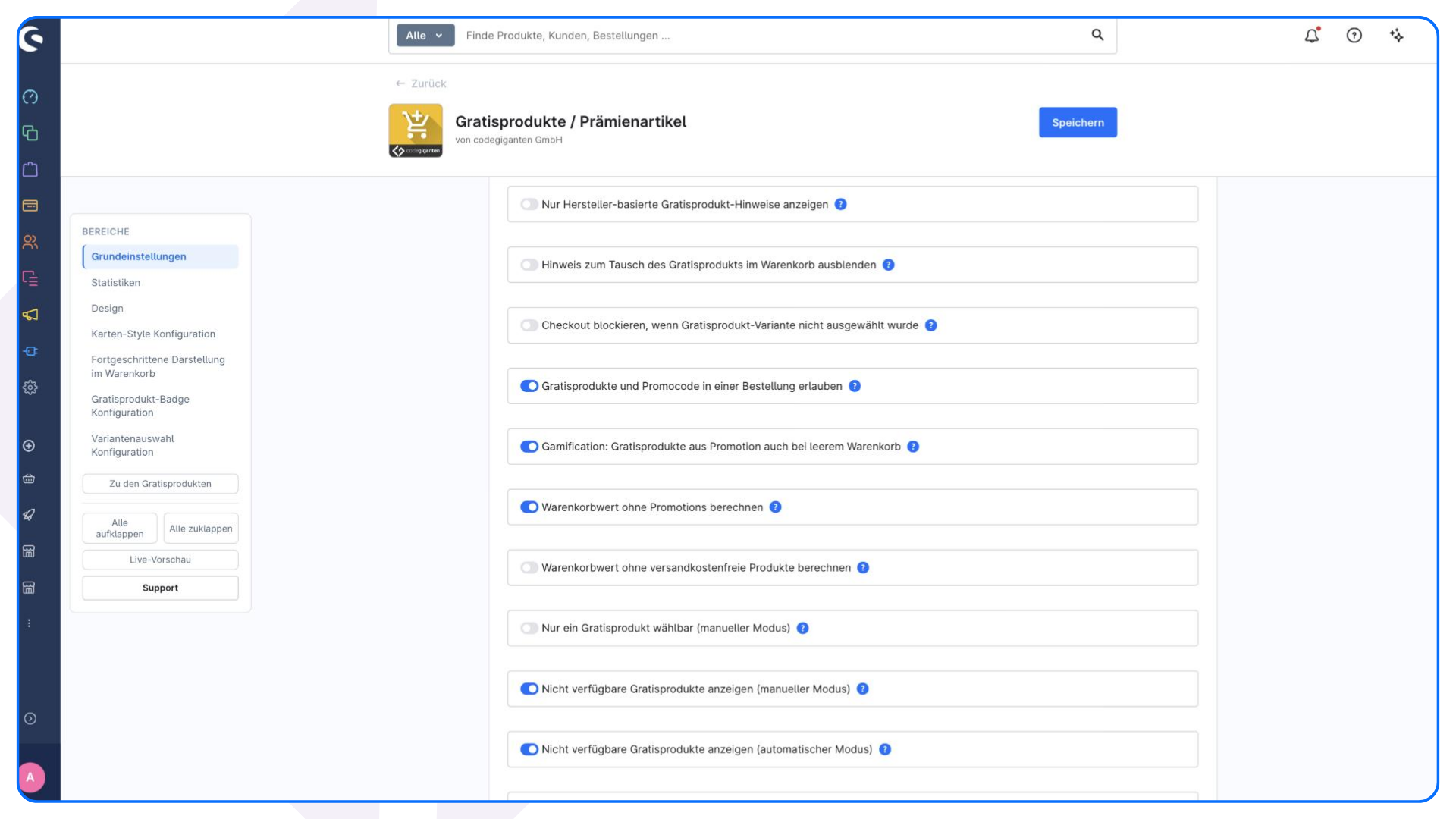This screenshot has height=819, width=1456.
Task: Open Karten-Style Konfiguration section
Action: click(153, 334)
